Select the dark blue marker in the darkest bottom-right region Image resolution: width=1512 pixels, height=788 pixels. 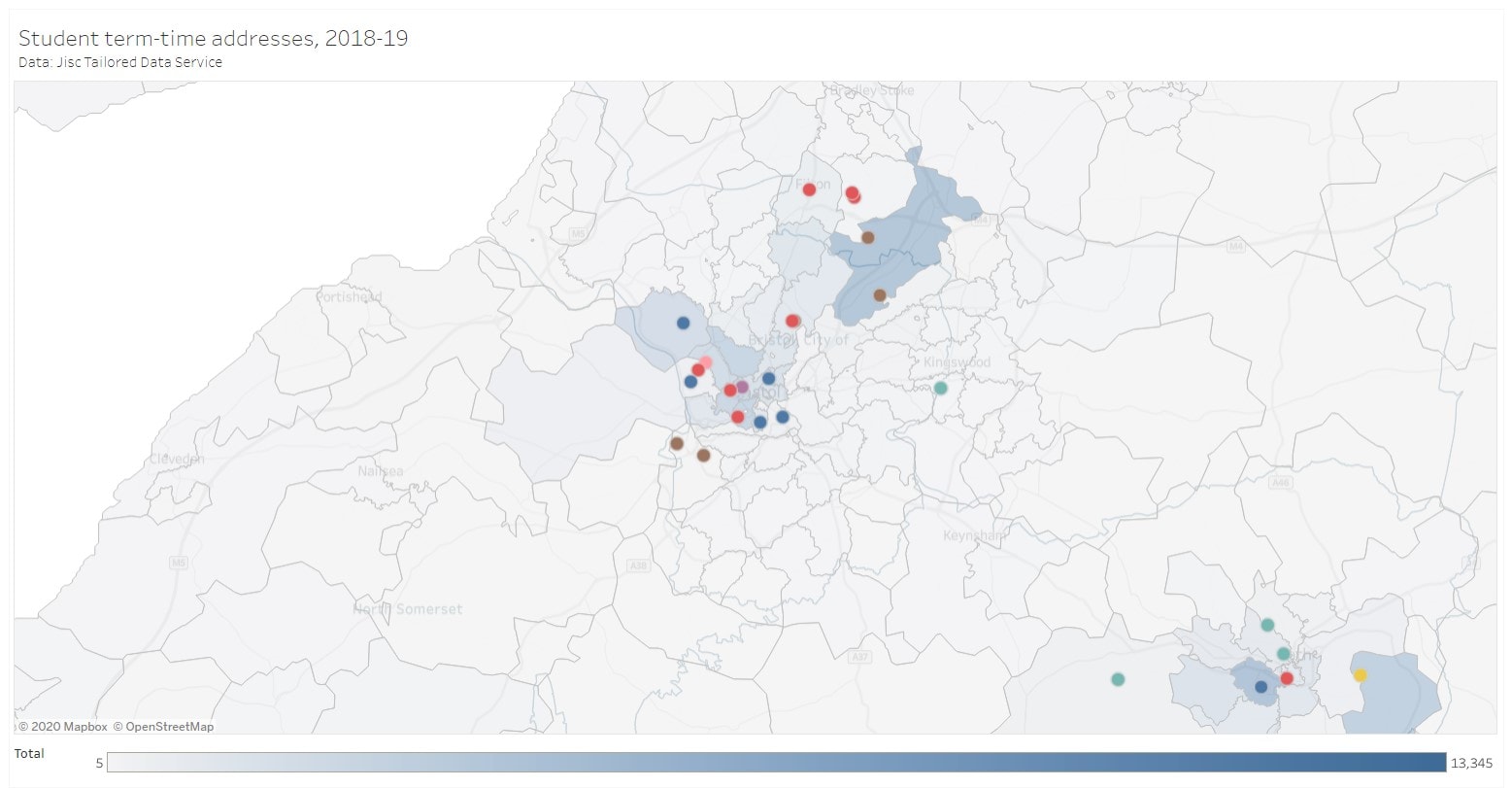[x=1261, y=687]
